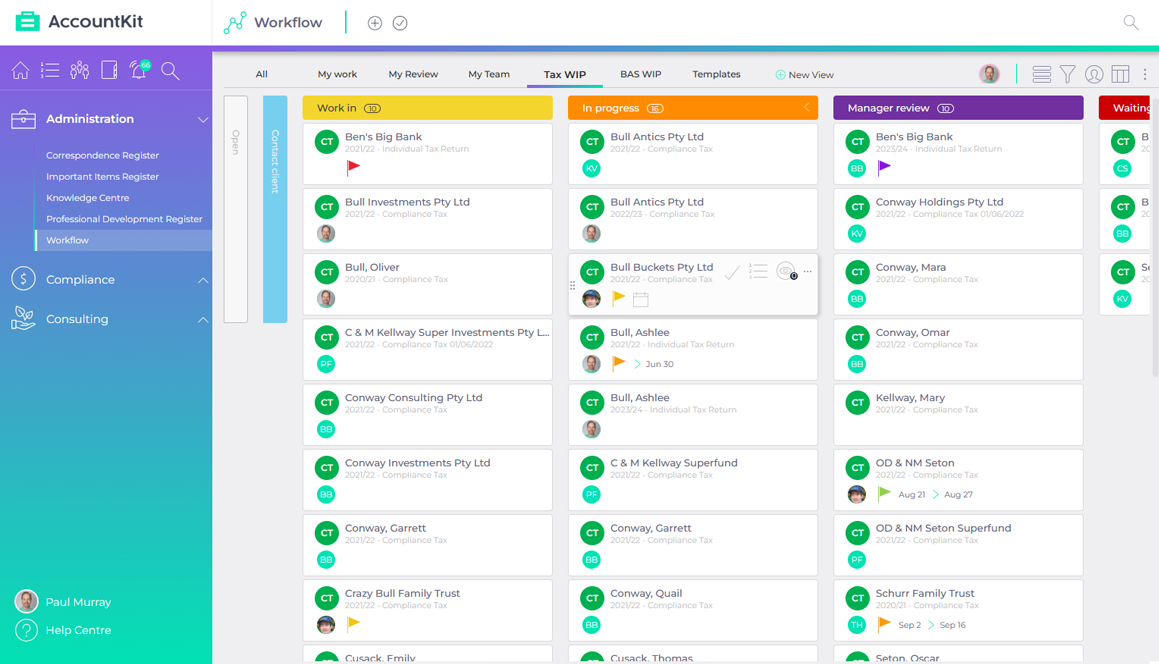The height and width of the screenshot is (664, 1159).
Task: Open Conway Holdings Pty Ltd card
Action: pos(958,219)
